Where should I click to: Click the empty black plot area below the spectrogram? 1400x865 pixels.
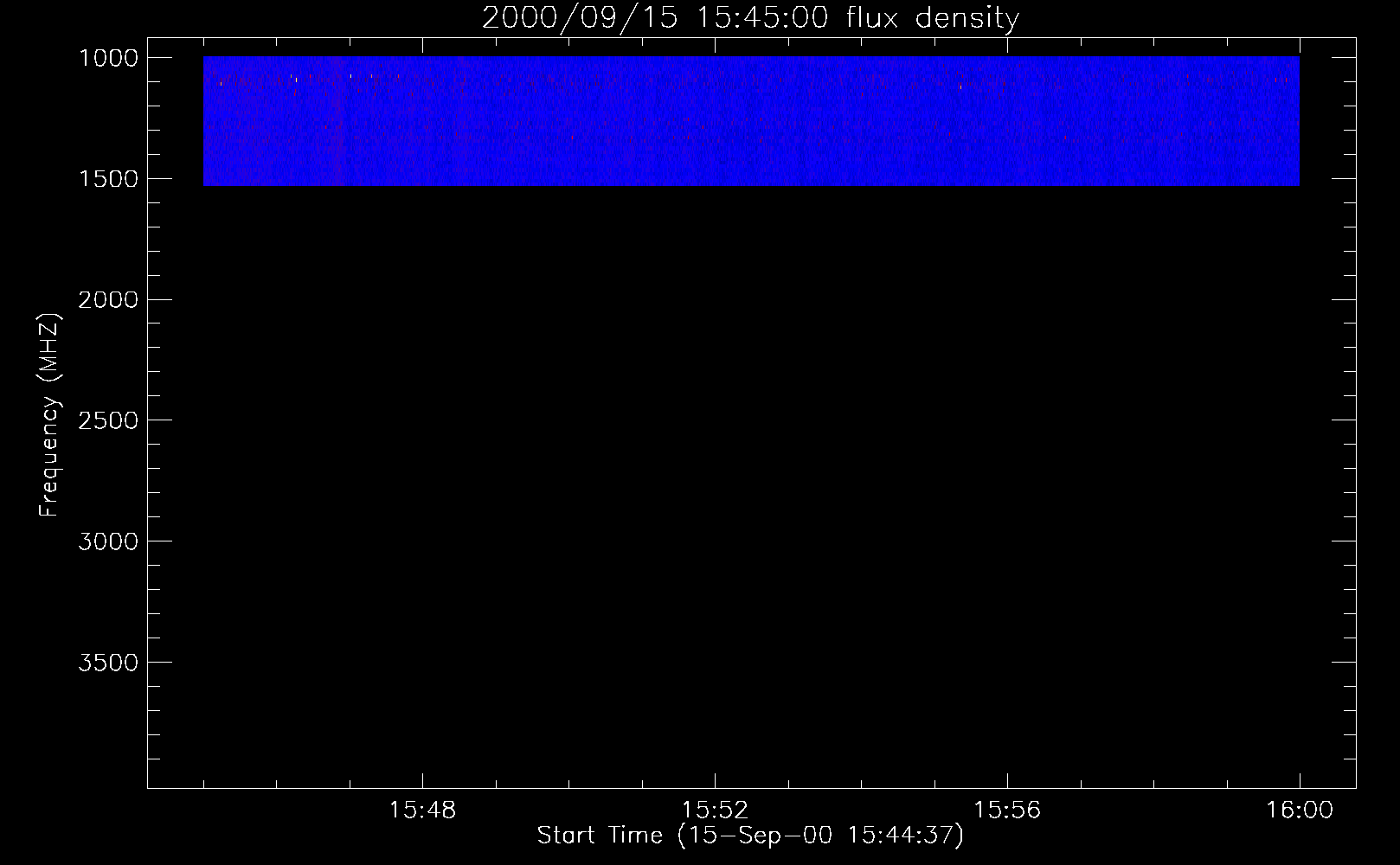point(751,484)
